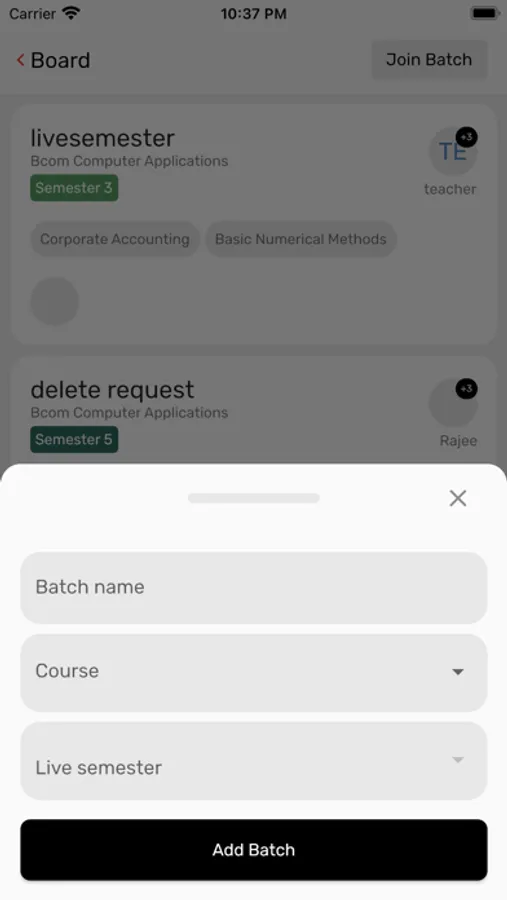Tap the Wi-Fi icon in status bar
The width and height of the screenshot is (507, 900).
pos(71,13)
